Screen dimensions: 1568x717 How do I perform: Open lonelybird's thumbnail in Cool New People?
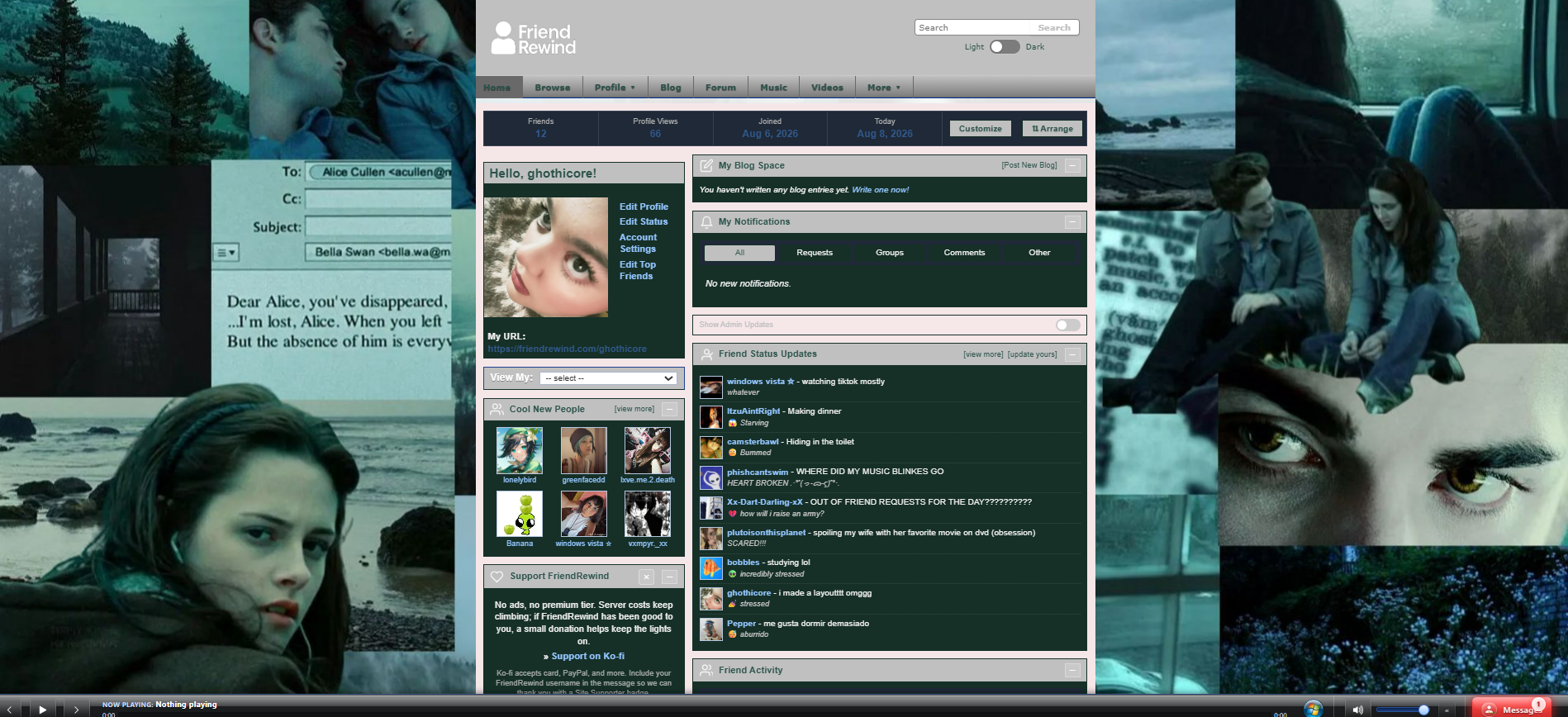pos(520,450)
